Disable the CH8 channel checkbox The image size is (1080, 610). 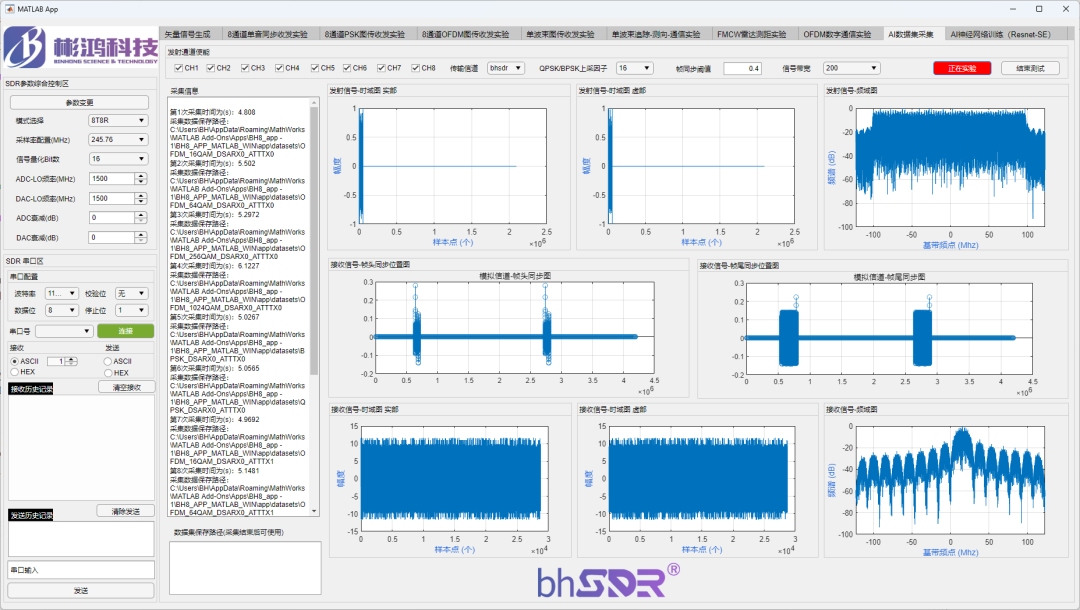[x=416, y=68]
